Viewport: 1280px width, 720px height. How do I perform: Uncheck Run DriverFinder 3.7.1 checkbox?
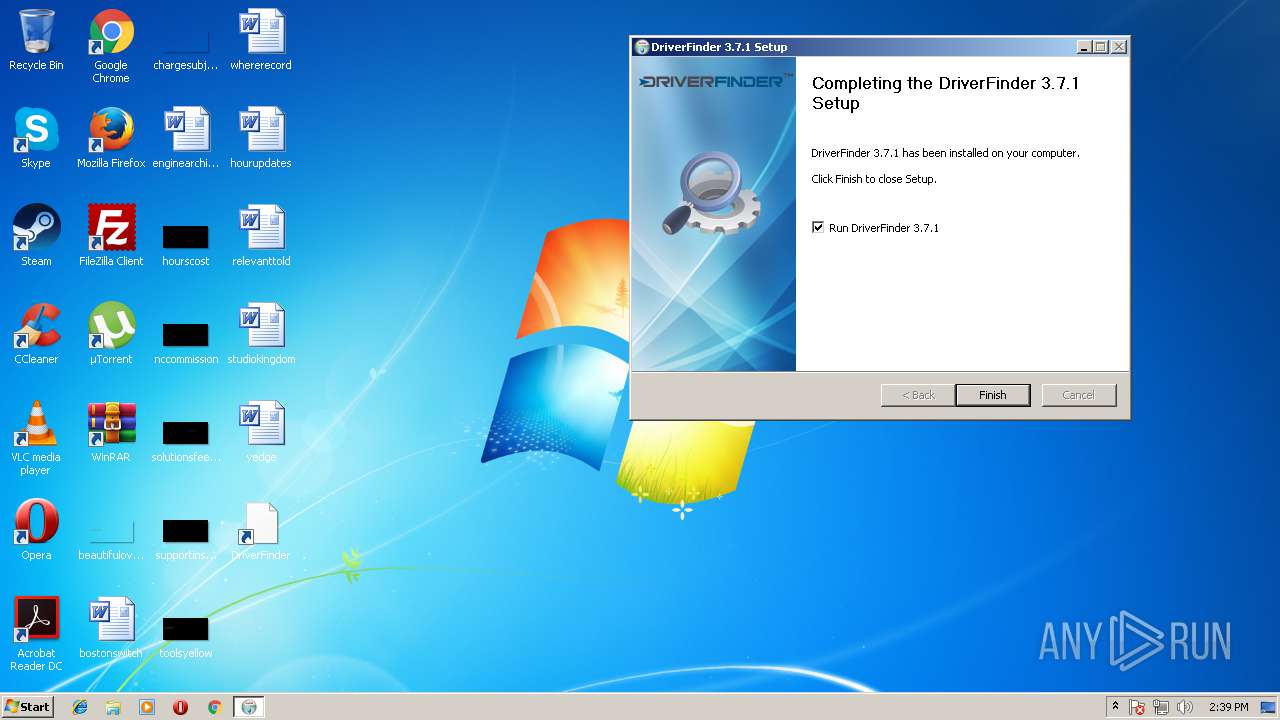click(819, 228)
